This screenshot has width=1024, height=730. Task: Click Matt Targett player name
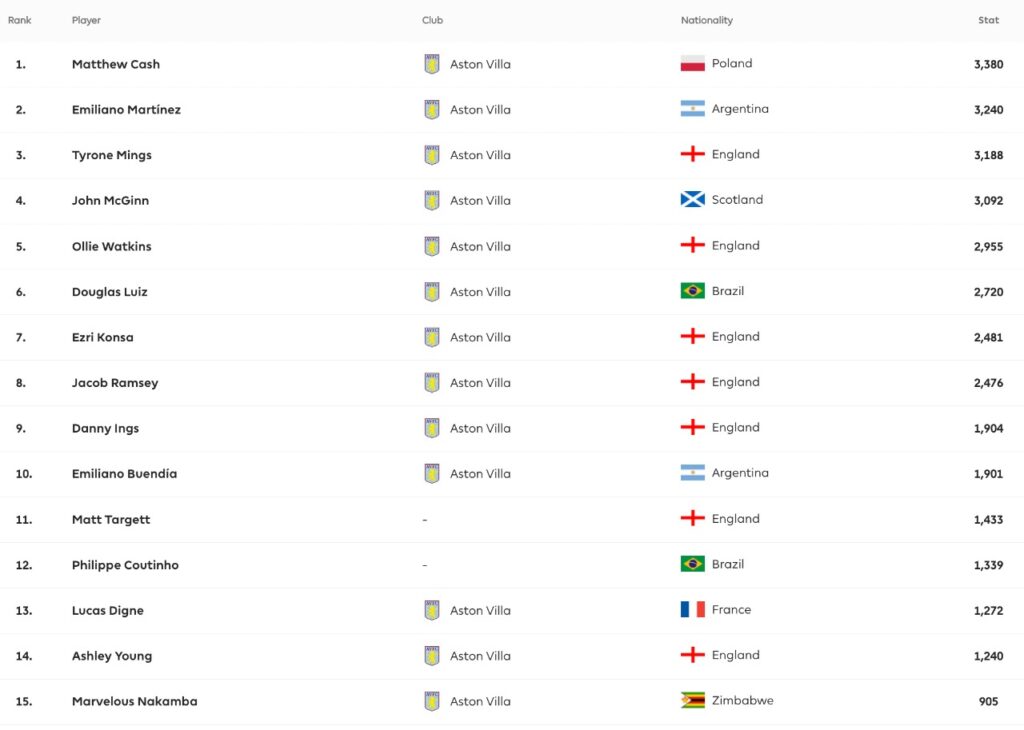point(111,519)
